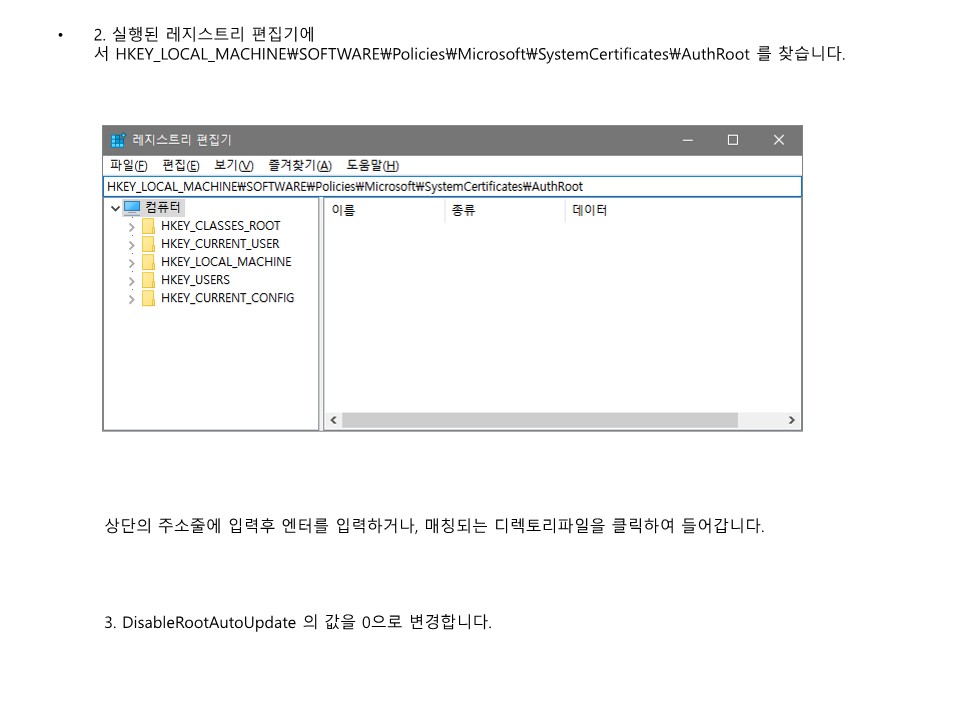Open the 파일(F) menu
The width and height of the screenshot is (960, 720).
pyautogui.click(x=129, y=165)
